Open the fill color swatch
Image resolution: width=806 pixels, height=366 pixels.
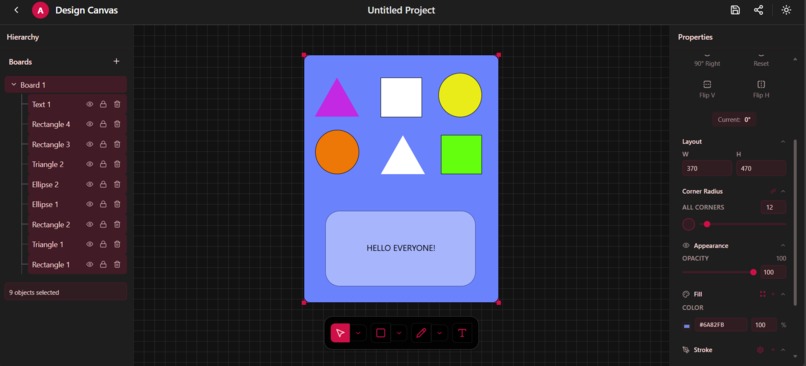(x=687, y=325)
